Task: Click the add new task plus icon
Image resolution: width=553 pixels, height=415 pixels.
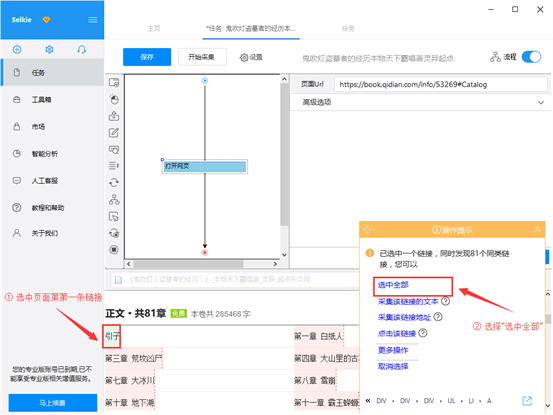Action: pyautogui.click(x=17, y=49)
